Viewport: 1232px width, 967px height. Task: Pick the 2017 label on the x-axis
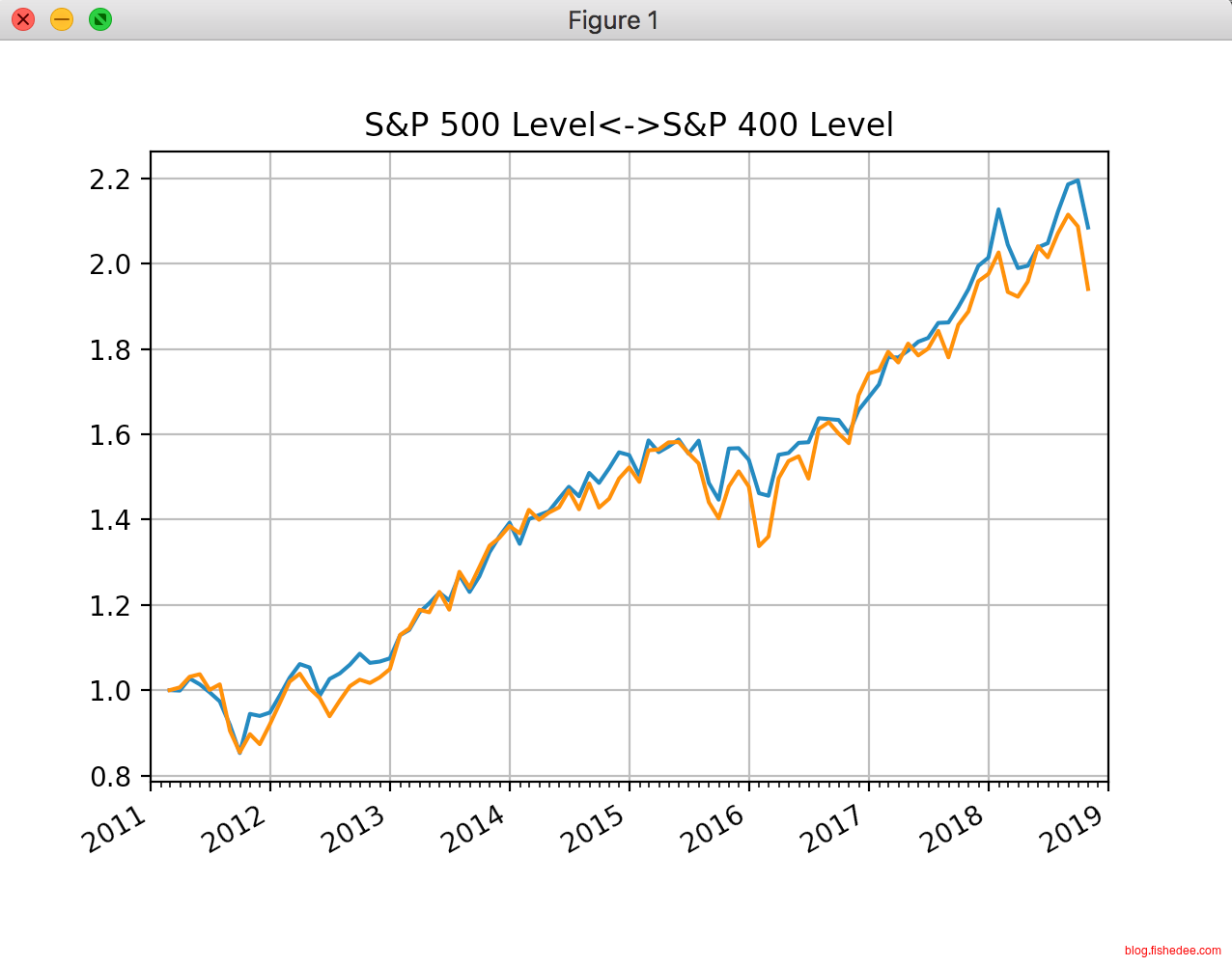[x=833, y=829]
